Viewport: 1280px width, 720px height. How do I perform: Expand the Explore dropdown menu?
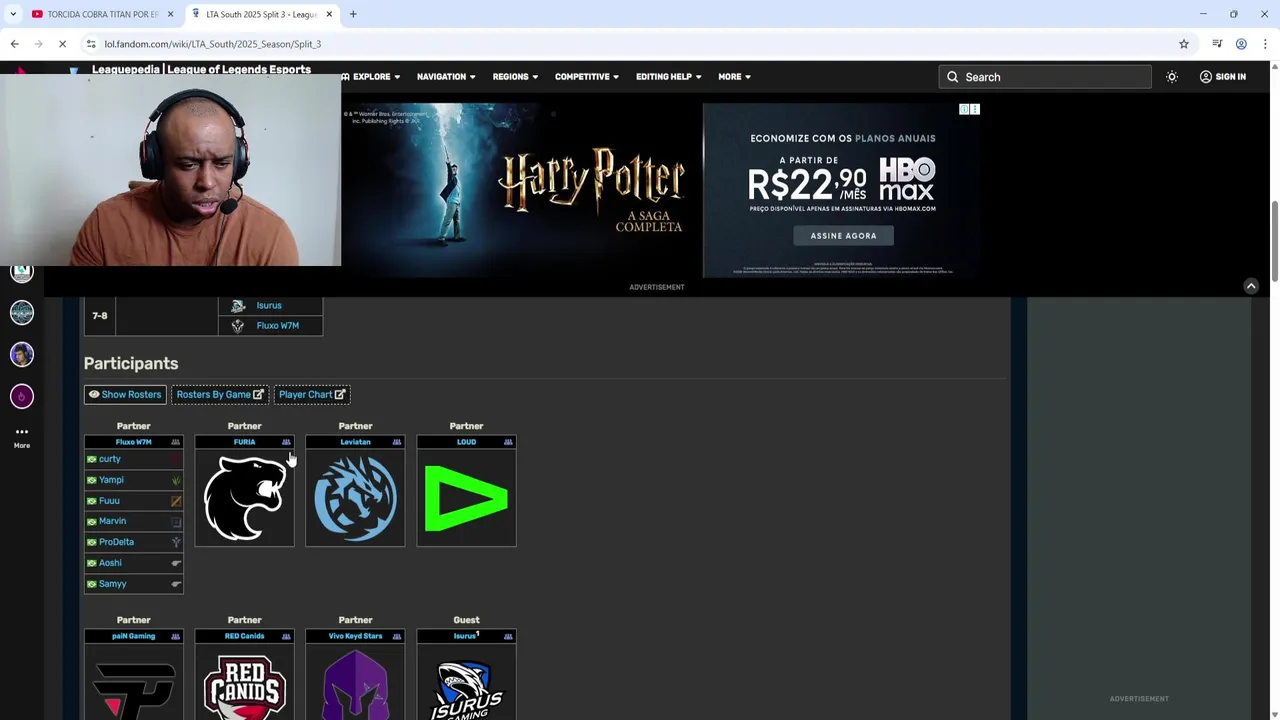point(370,77)
